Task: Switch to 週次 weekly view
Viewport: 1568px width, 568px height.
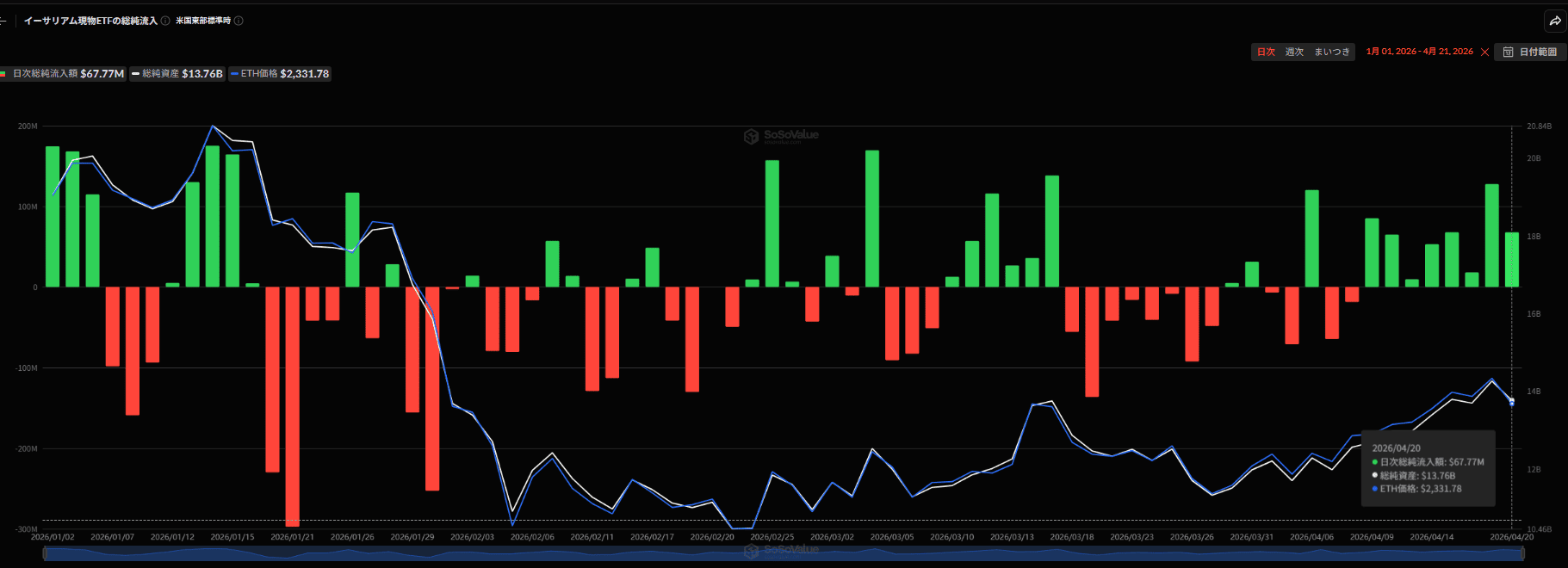Action: [x=1294, y=52]
